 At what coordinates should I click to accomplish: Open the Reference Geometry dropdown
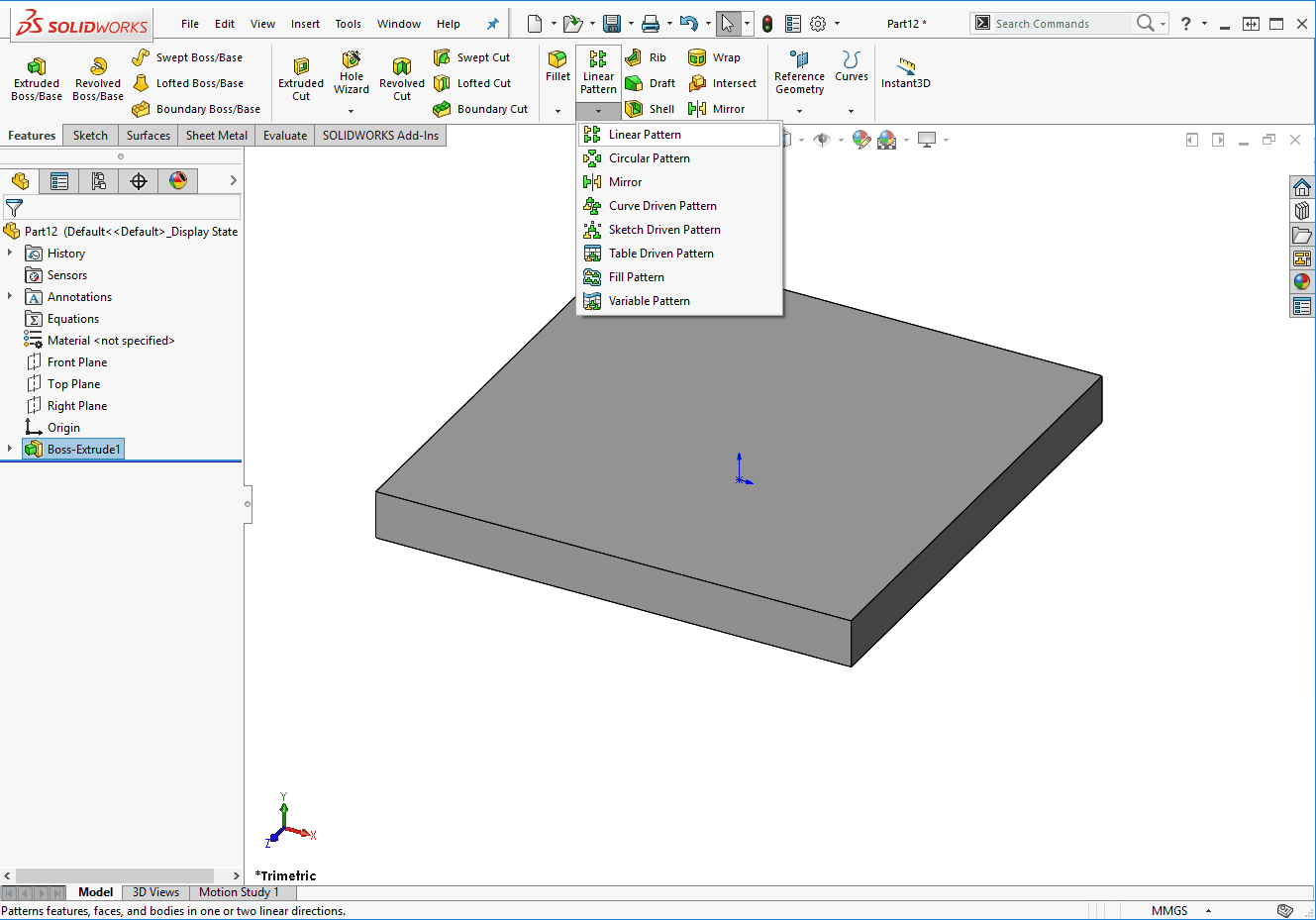click(x=799, y=111)
